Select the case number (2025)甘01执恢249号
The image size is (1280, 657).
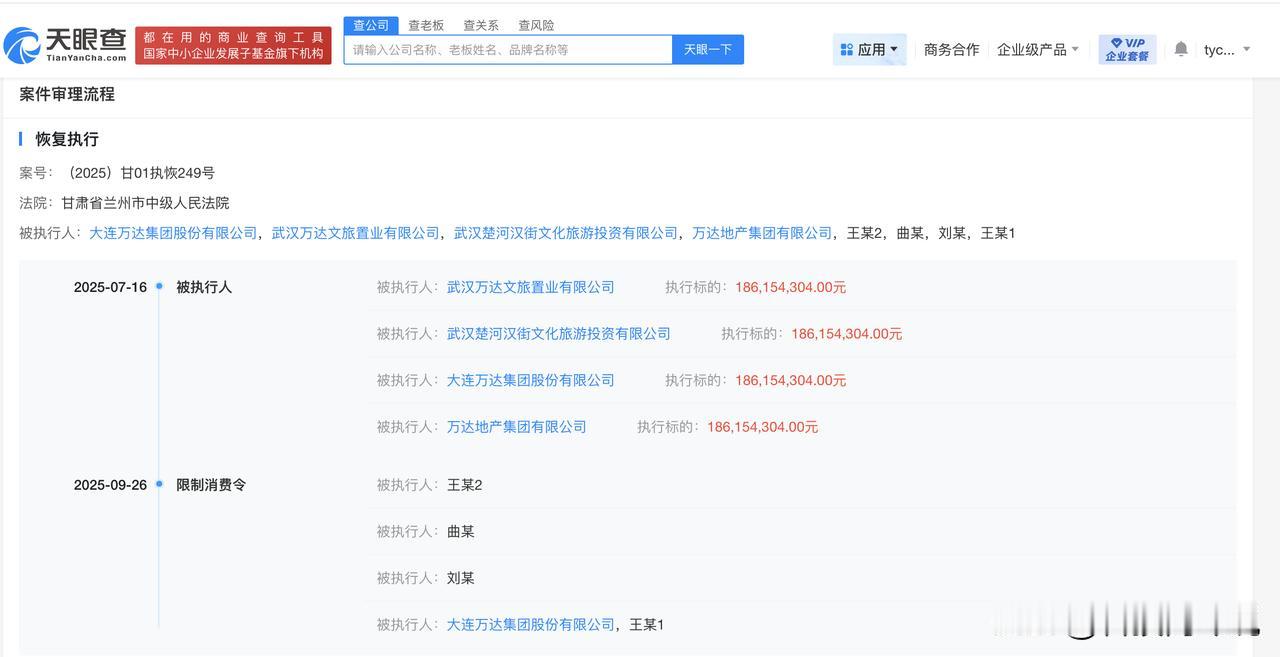click(x=138, y=173)
